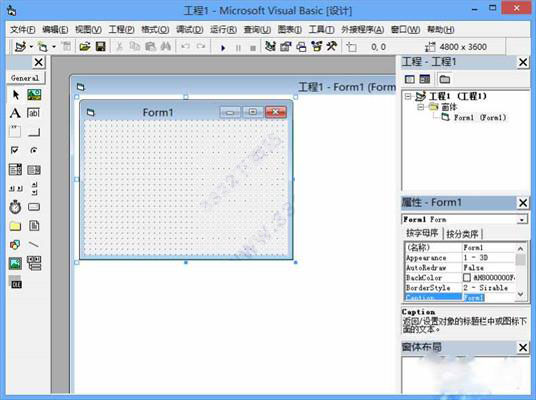Collapse the 工程1 (工程1) tree node
The height and width of the screenshot is (400, 536).
(x=408, y=97)
